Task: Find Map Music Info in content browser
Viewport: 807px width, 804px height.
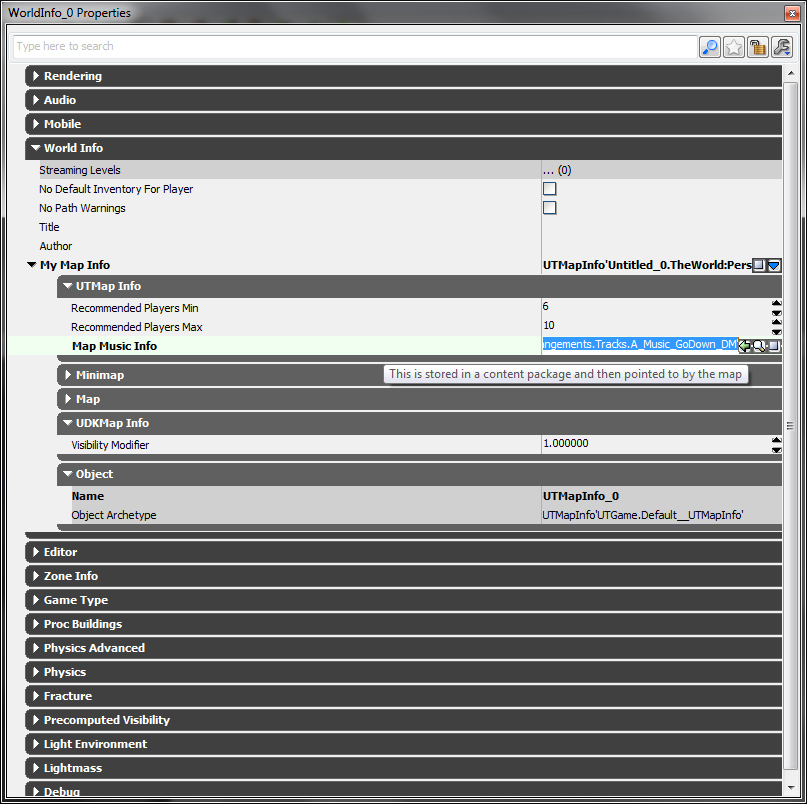Action: tap(760, 345)
